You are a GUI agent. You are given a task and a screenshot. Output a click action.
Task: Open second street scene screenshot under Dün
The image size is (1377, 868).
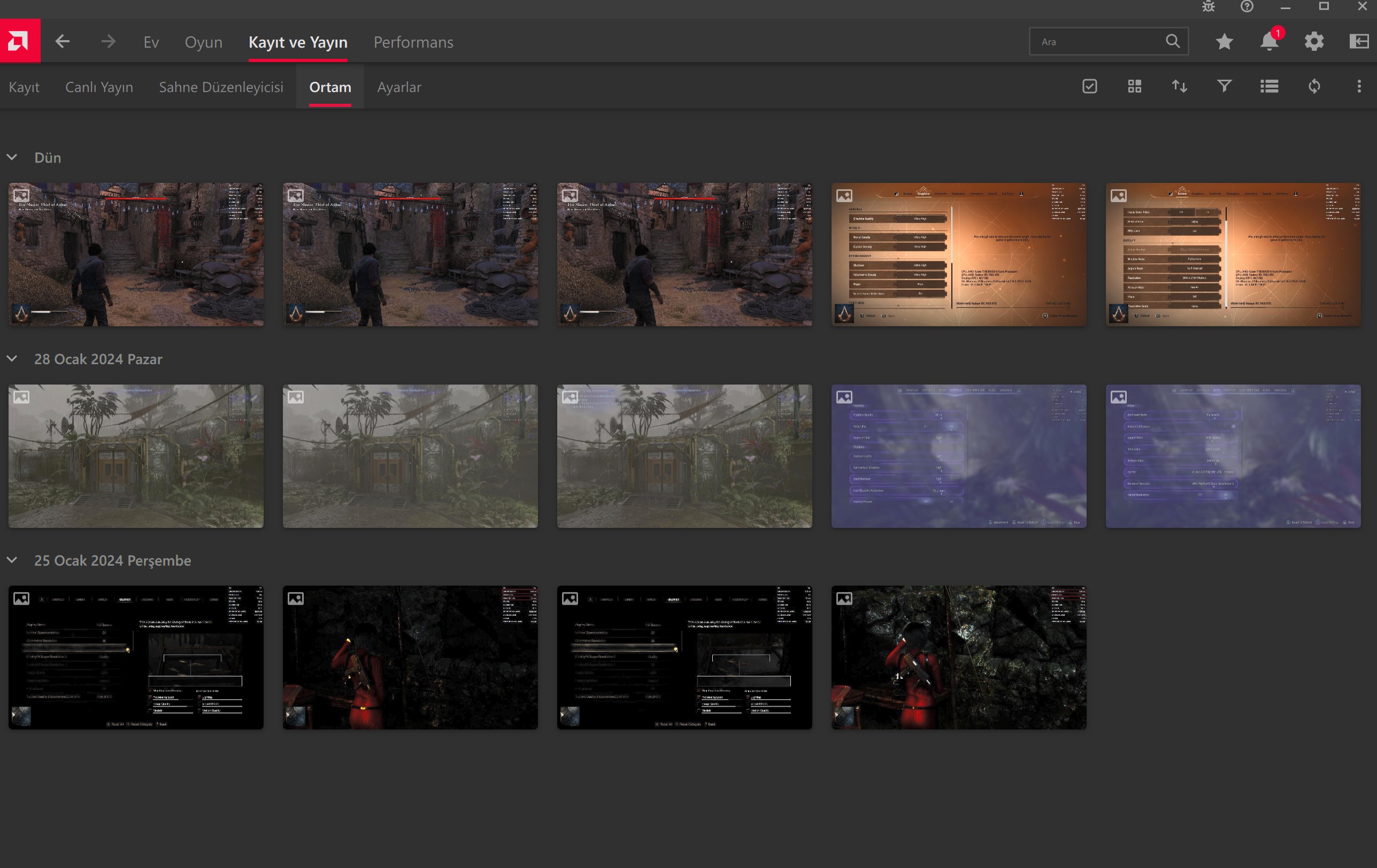tap(410, 255)
